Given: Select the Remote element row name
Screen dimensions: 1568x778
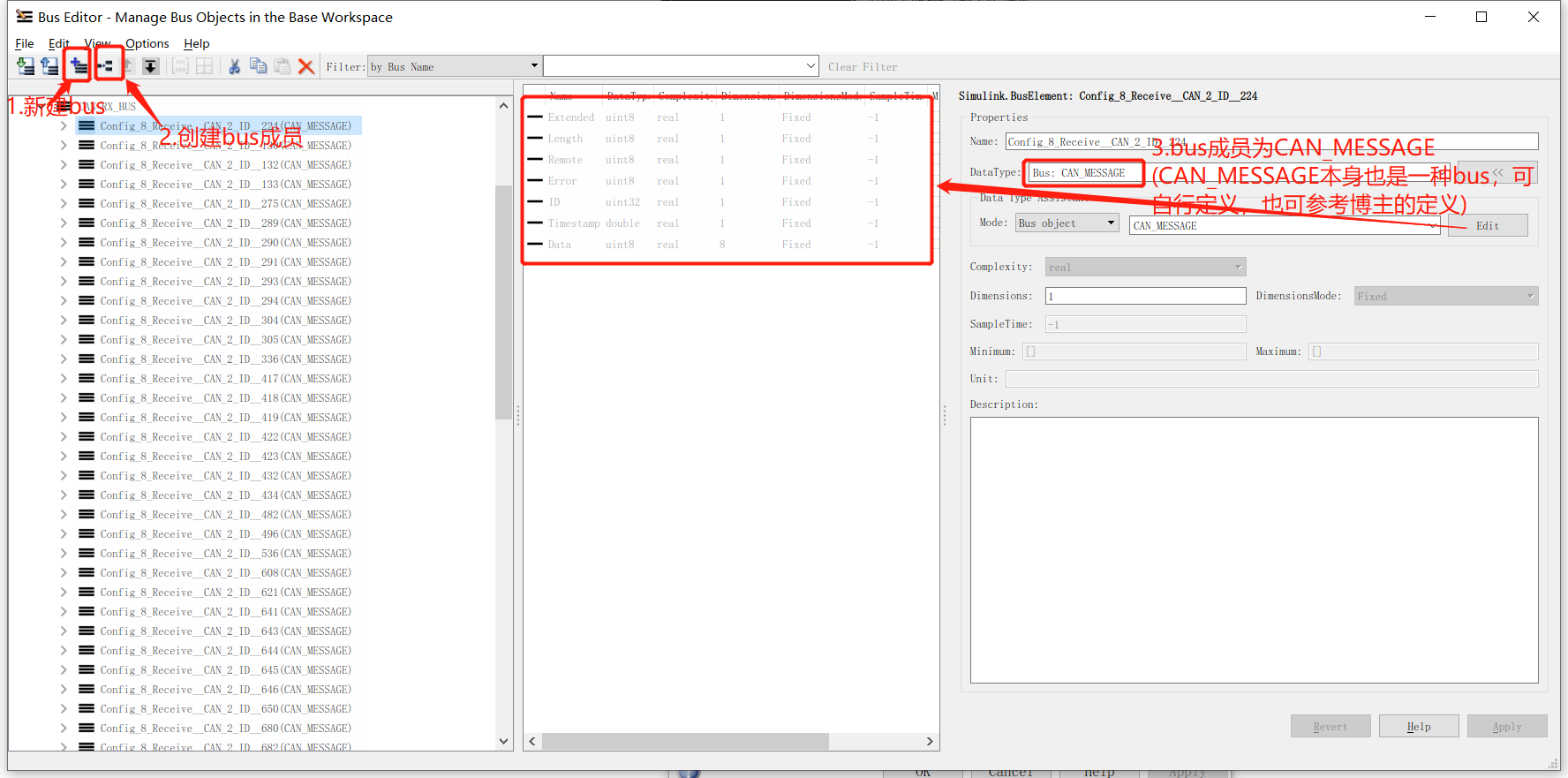Looking at the screenshot, I should coord(565,160).
